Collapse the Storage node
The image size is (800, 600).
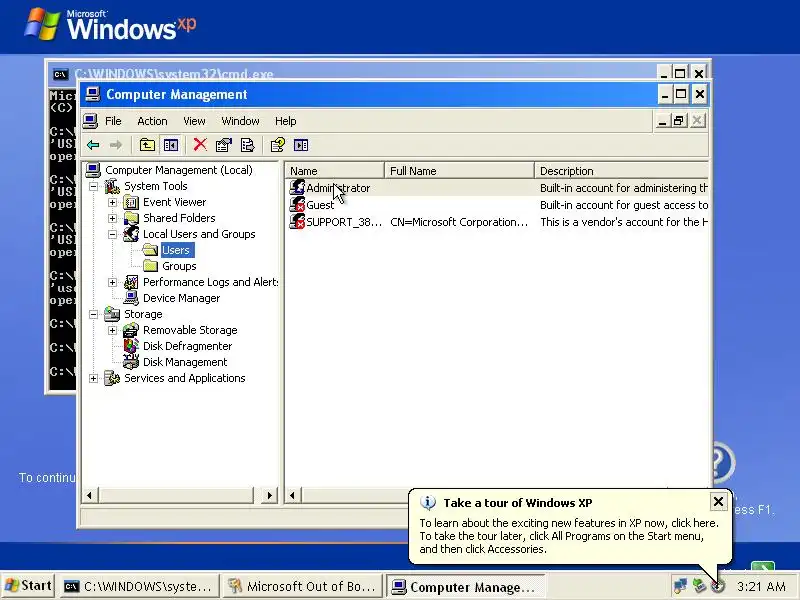(x=93, y=314)
